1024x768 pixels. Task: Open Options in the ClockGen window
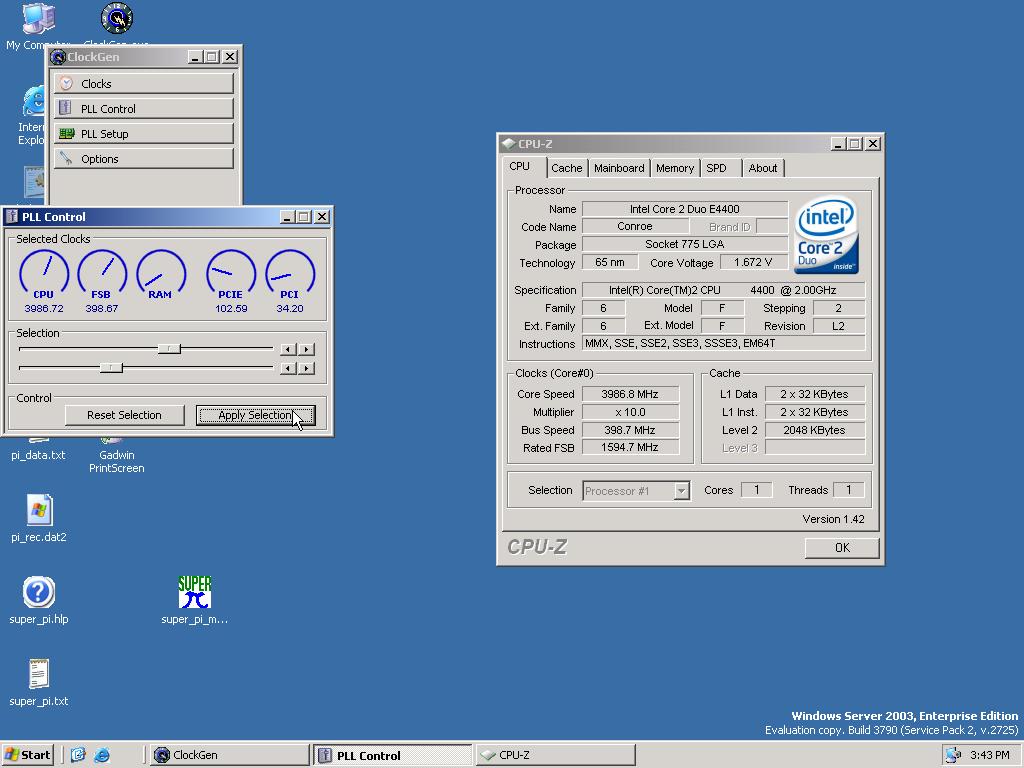pos(144,159)
